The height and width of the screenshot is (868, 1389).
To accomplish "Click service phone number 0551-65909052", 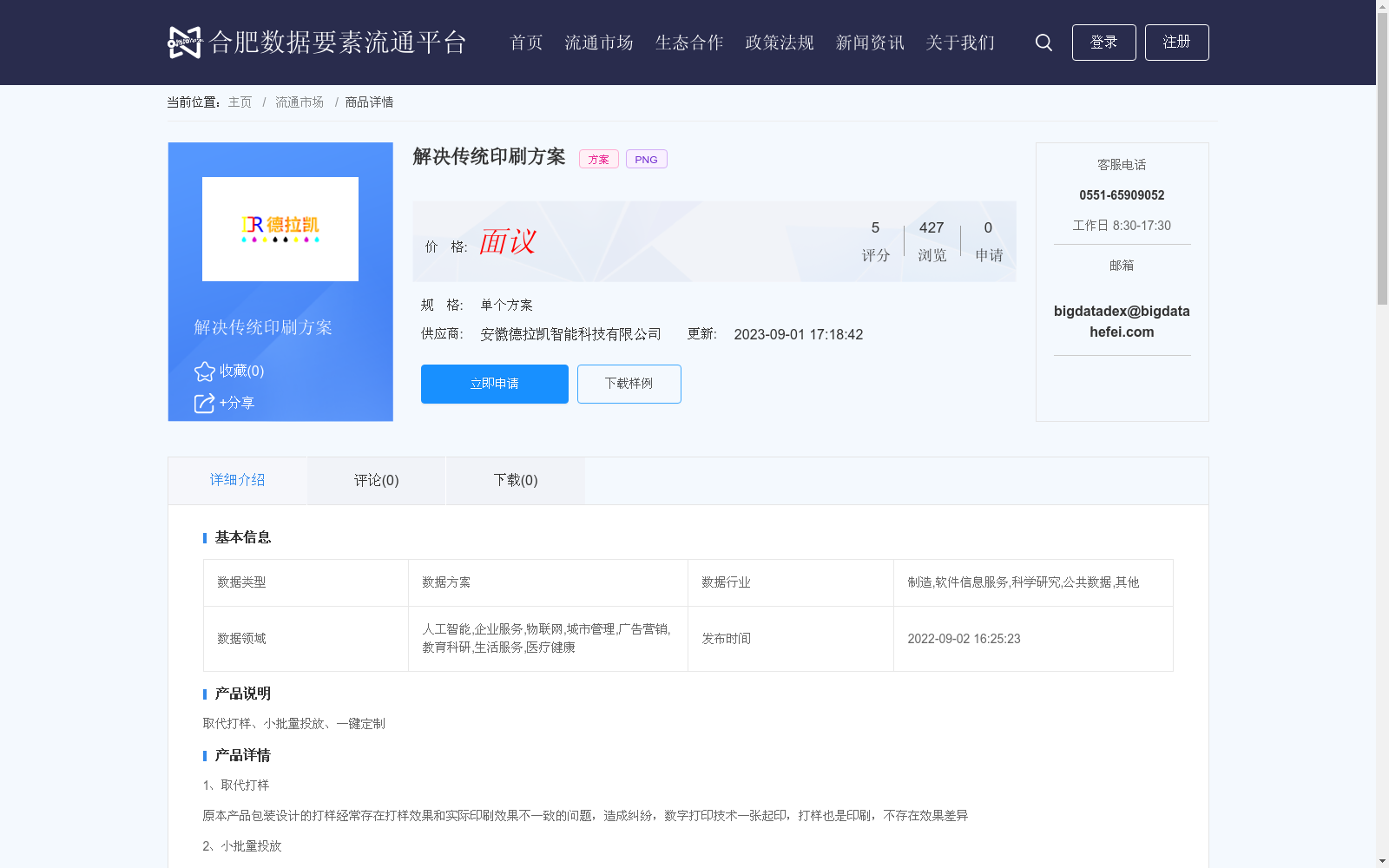I will (1122, 195).
